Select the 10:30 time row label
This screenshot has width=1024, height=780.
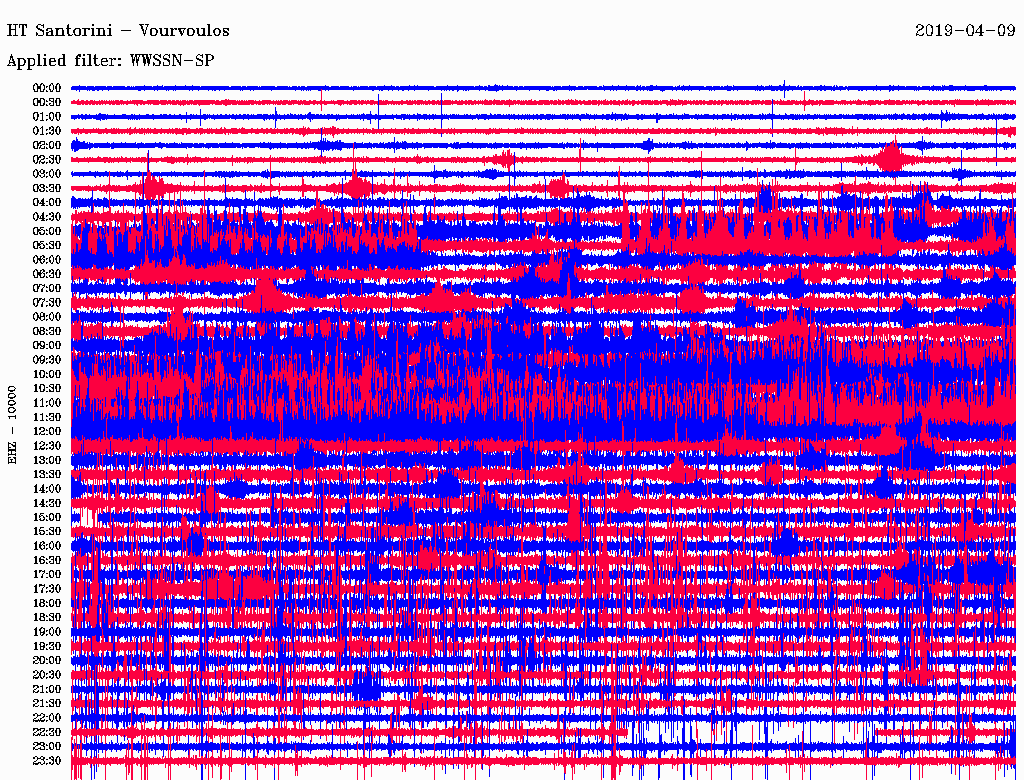[x=46, y=389]
